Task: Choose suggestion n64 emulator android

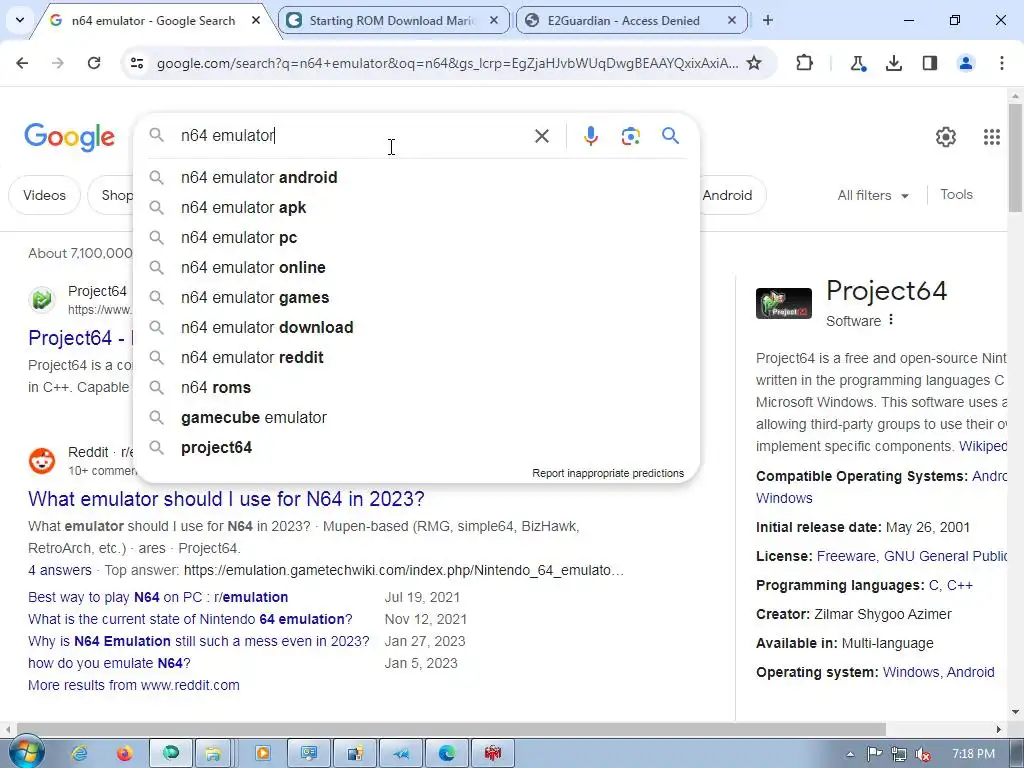Action: coord(416,178)
